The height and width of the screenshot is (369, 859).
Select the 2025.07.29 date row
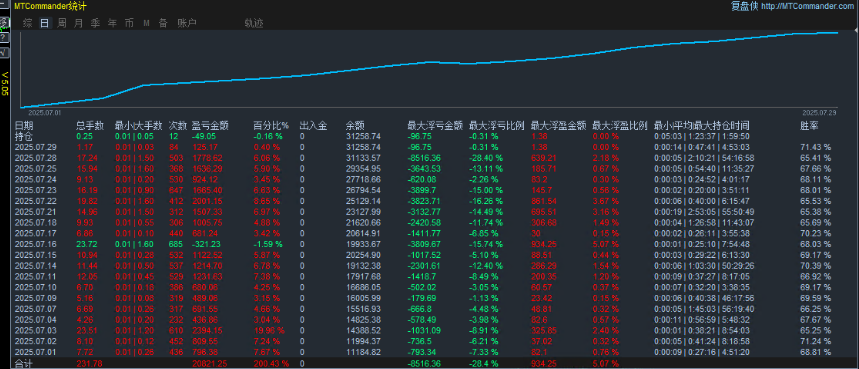point(36,147)
